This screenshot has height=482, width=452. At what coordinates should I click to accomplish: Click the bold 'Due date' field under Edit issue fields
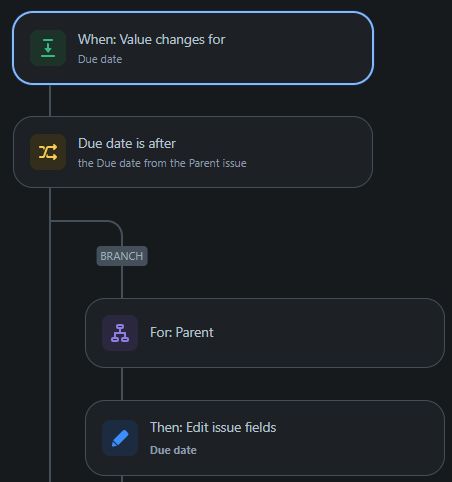click(173, 450)
